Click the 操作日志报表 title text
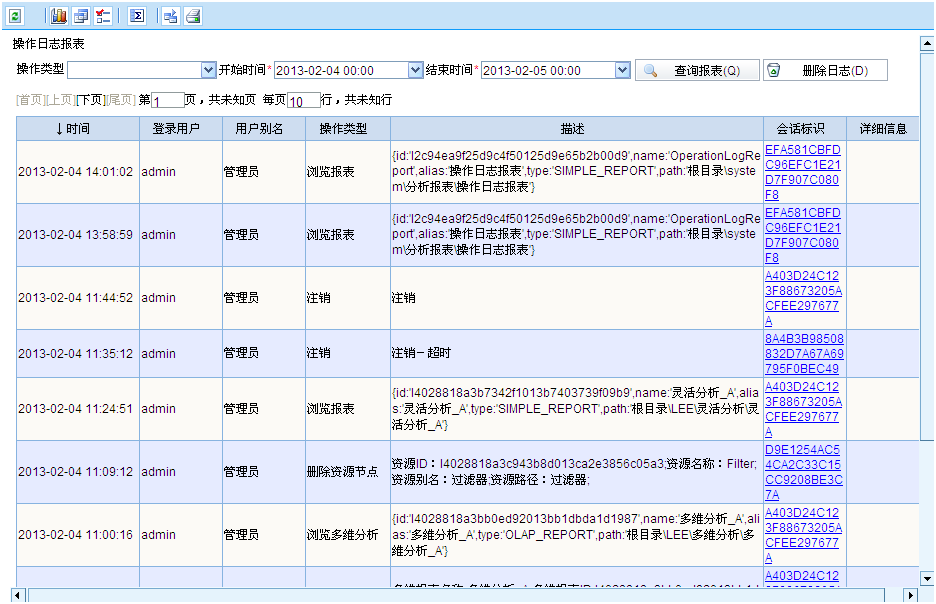 [x=49, y=44]
